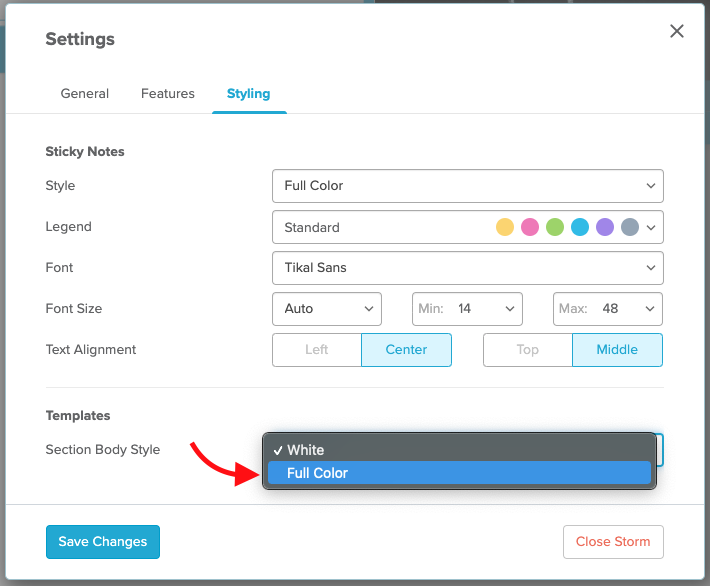Open the Min font size dropdown
The height and width of the screenshot is (586, 710).
tap(467, 309)
